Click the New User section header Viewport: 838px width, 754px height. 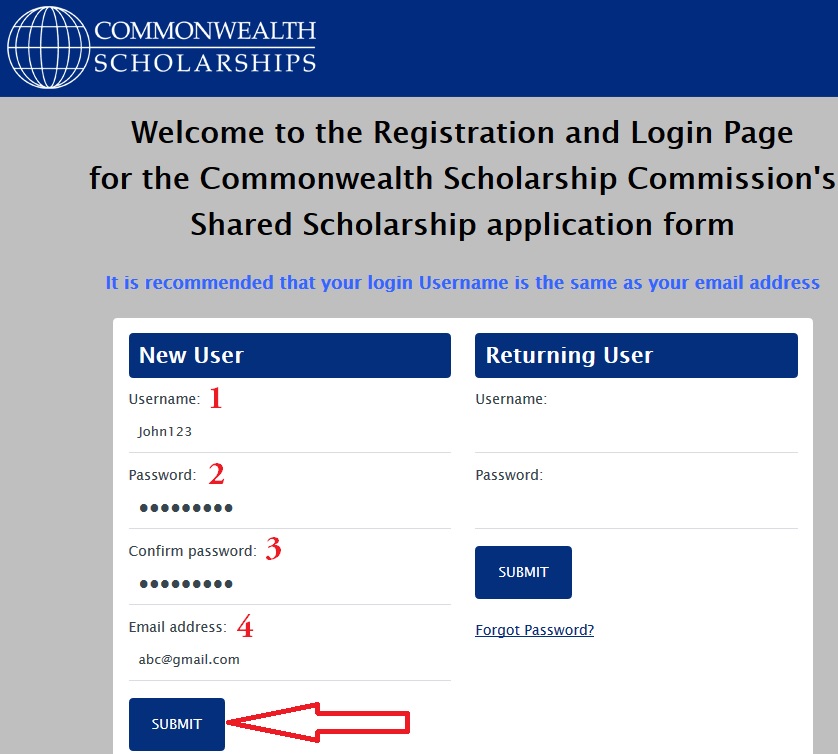tap(289, 356)
